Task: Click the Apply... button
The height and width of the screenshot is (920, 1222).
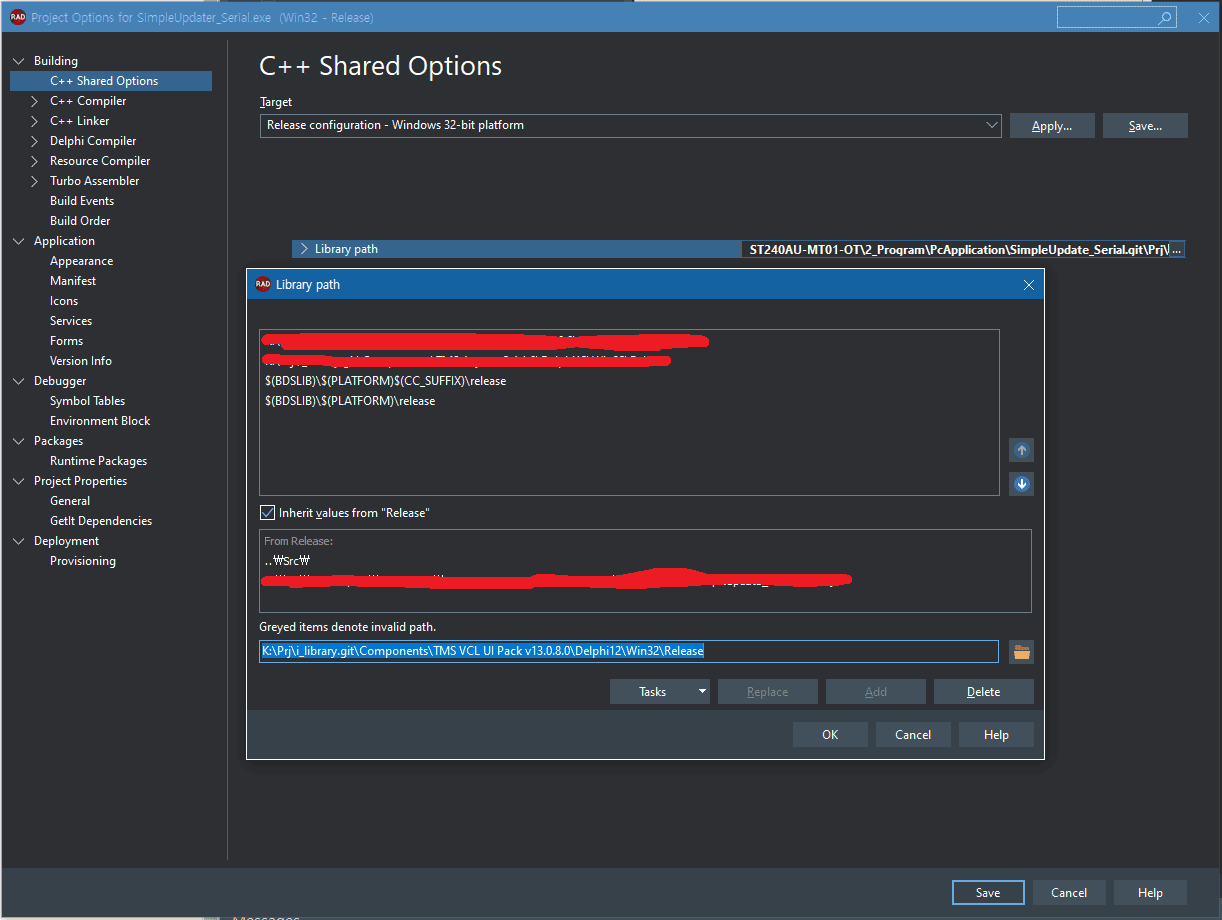Action: pyautogui.click(x=1051, y=126)
